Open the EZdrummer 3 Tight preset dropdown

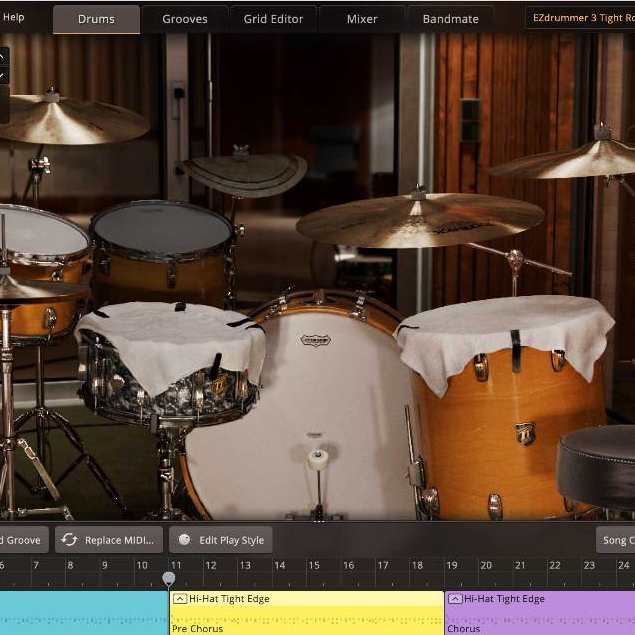pos(580,18)
